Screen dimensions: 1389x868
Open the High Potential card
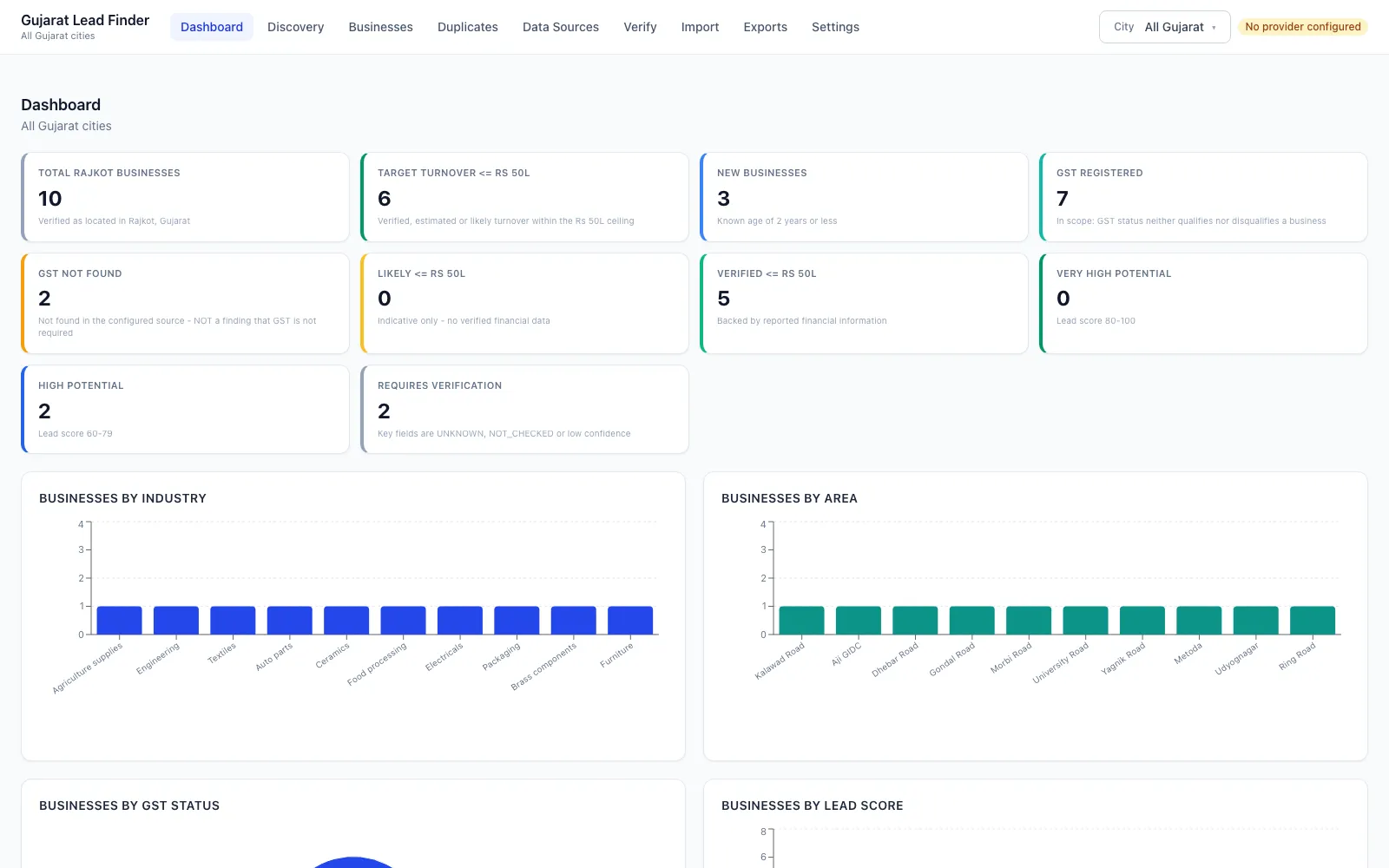[x=185, y=409]
